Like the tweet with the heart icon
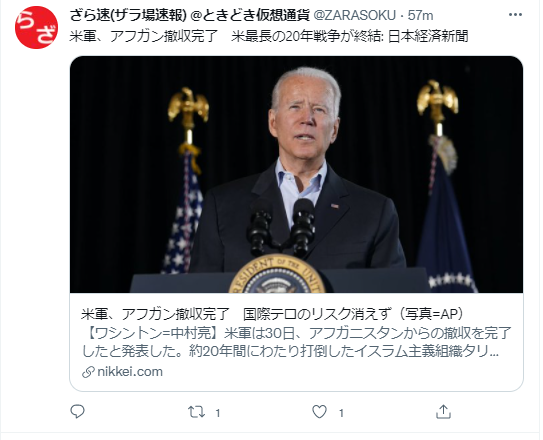The width and height of the screenshot is (543, 440). pos(319,412)
